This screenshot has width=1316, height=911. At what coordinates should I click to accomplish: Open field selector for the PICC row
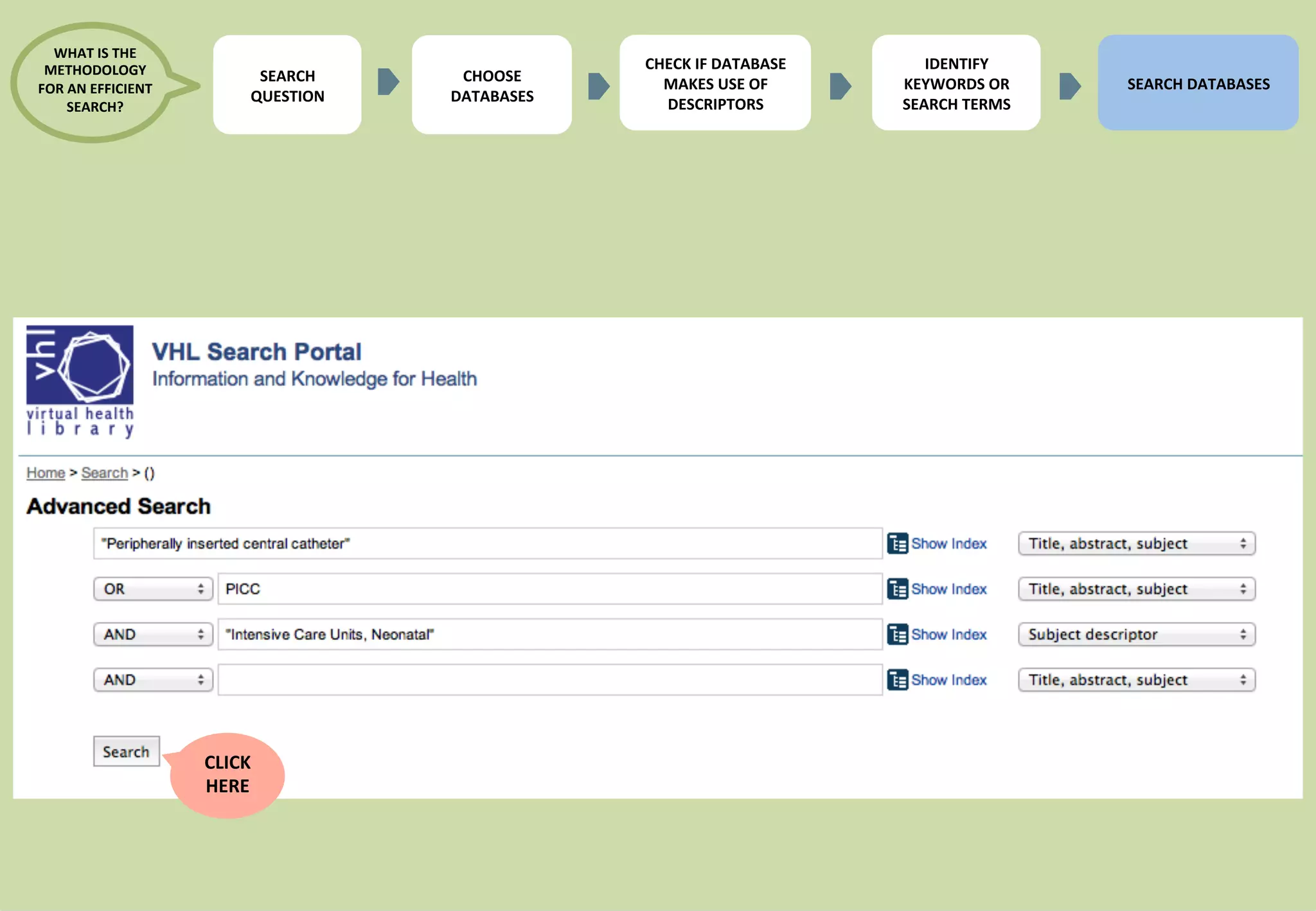click(x=1137, y=589)
